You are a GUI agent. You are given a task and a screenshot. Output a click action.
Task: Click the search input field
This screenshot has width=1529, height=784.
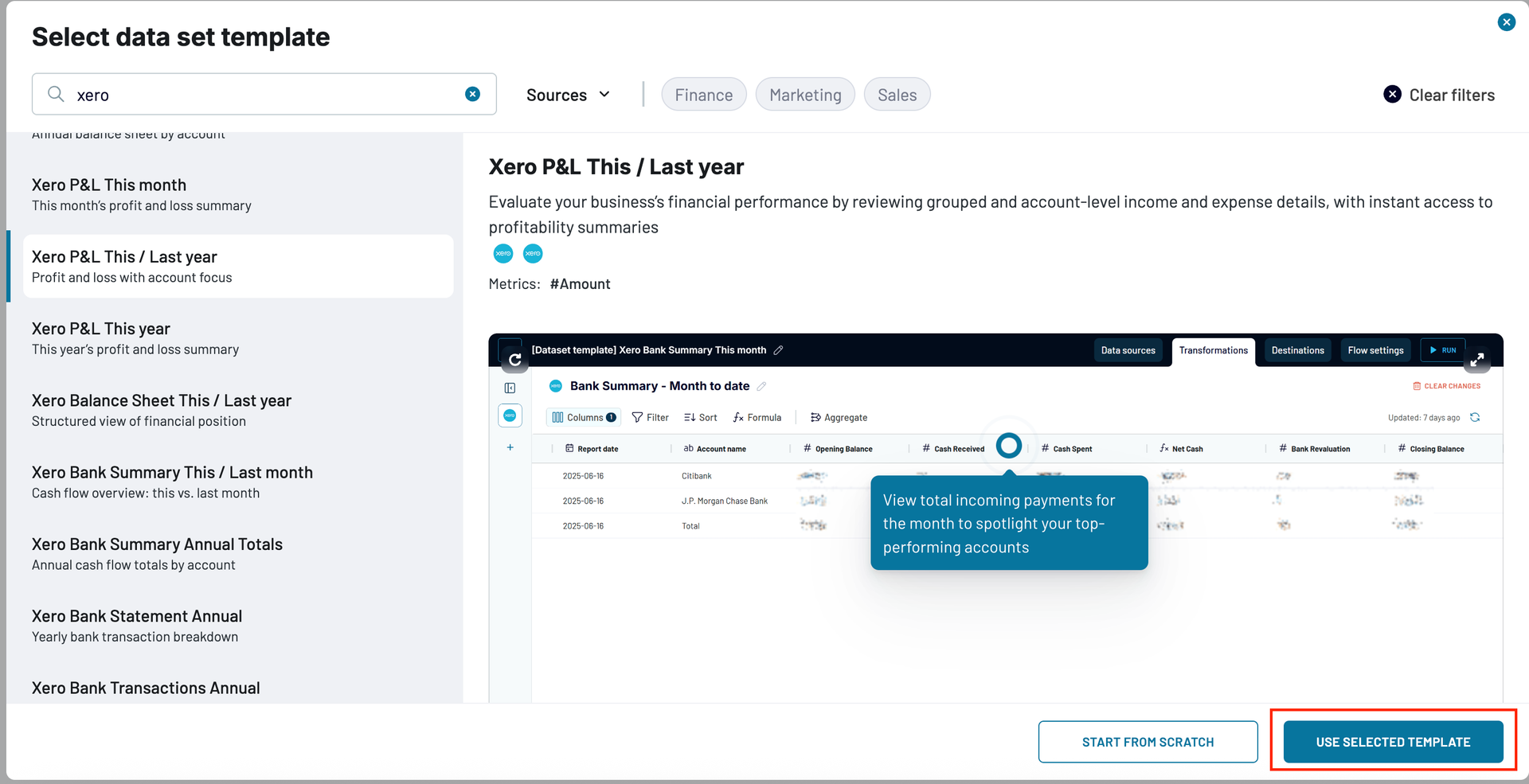264,94
